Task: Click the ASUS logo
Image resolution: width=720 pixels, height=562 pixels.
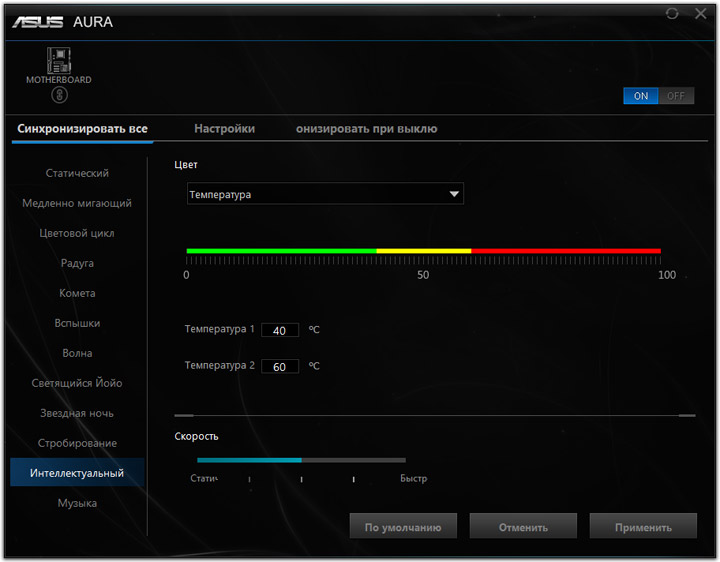Action: (38, 22)
